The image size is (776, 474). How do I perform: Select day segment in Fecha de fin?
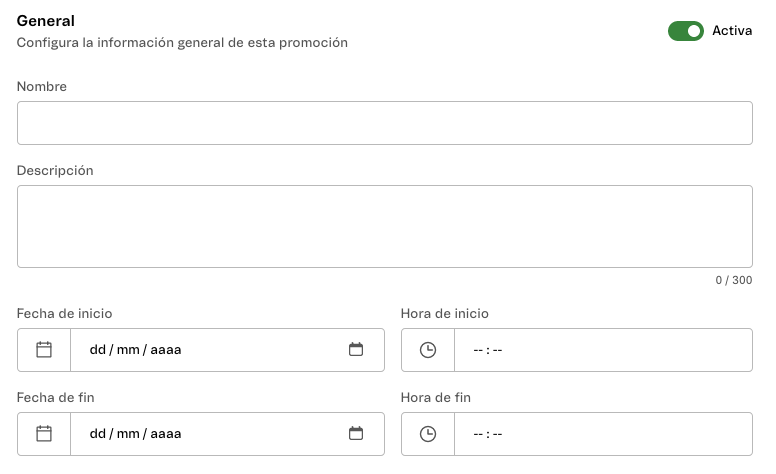[97, 434]
